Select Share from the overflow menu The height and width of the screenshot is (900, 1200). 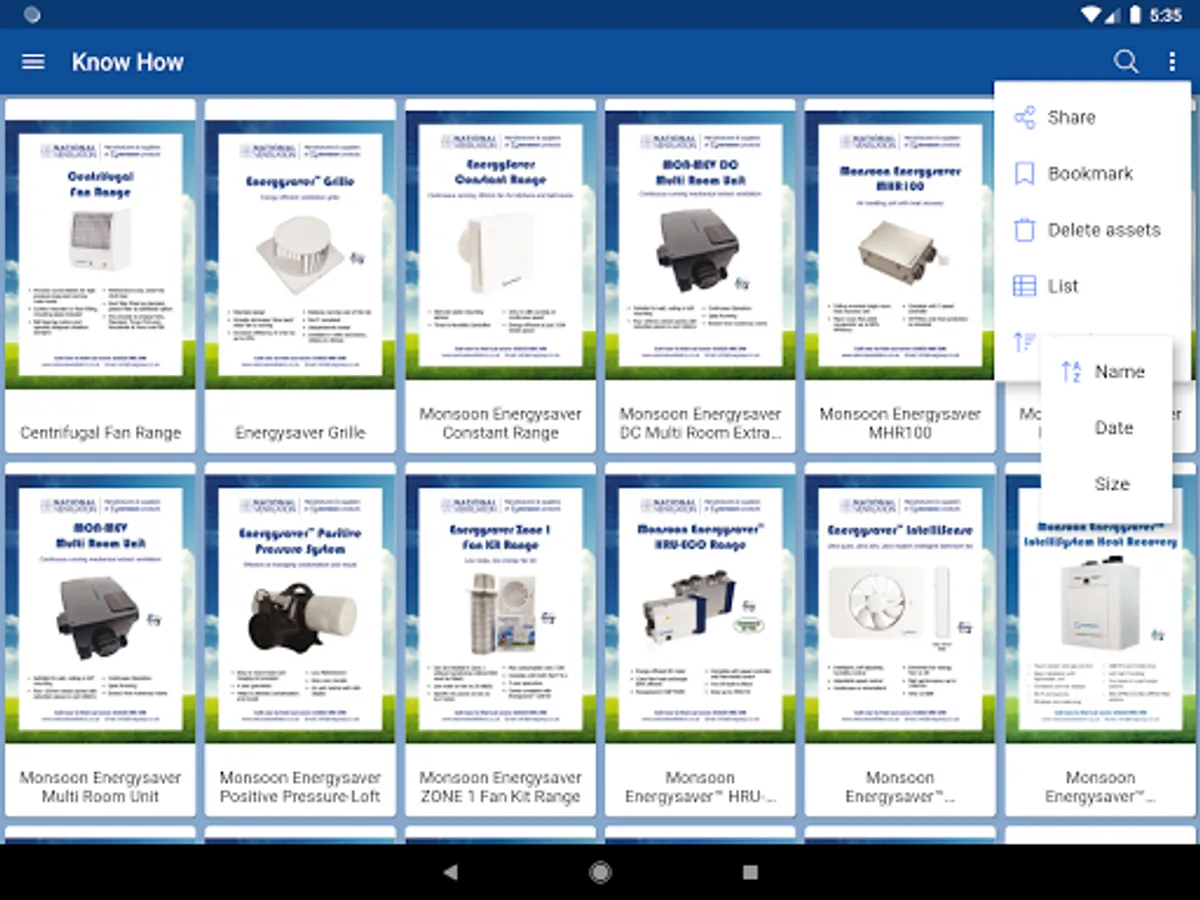1092,117
